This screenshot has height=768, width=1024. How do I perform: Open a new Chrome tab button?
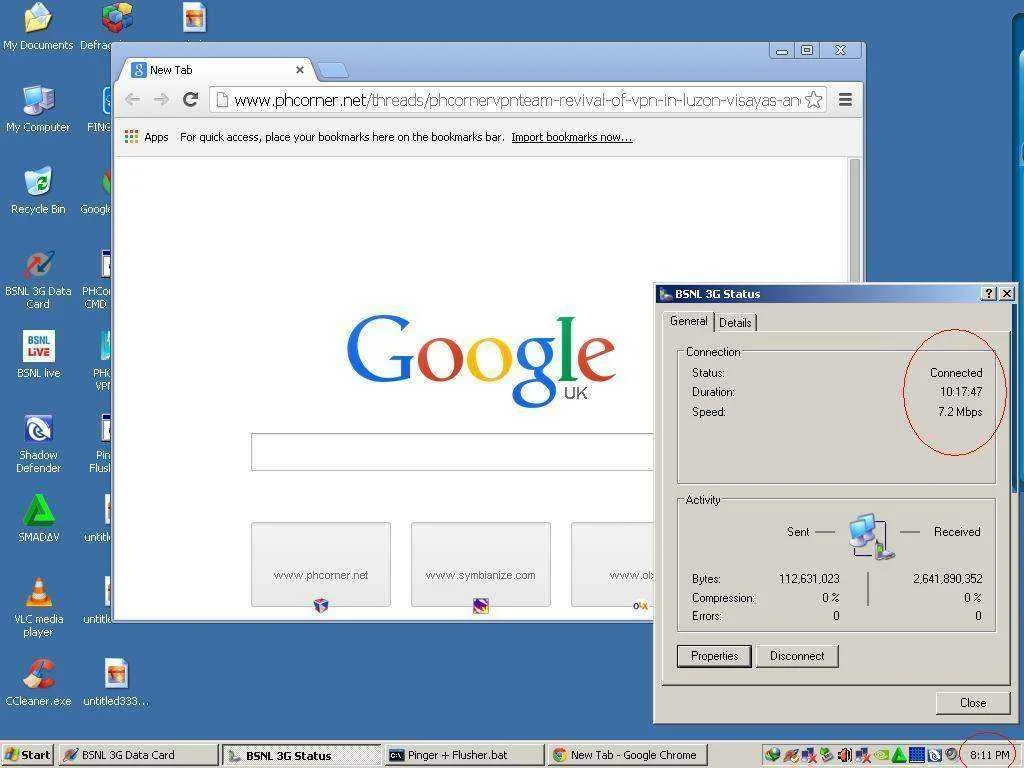point(333,70)
